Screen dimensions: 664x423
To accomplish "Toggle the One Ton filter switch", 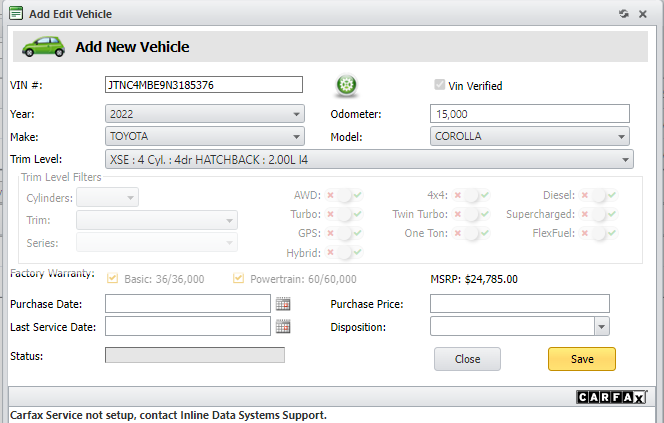I will point(471,233).
